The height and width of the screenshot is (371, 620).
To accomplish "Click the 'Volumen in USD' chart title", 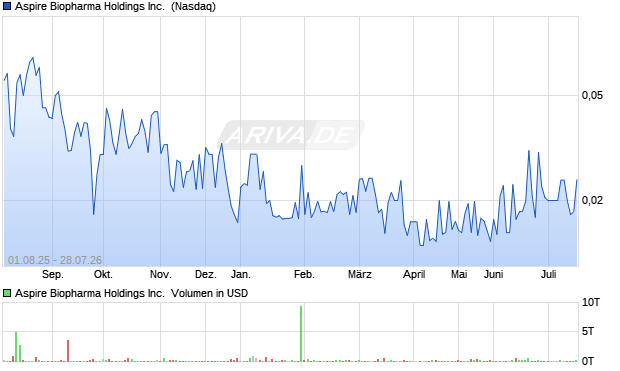I will pos(210,293).
